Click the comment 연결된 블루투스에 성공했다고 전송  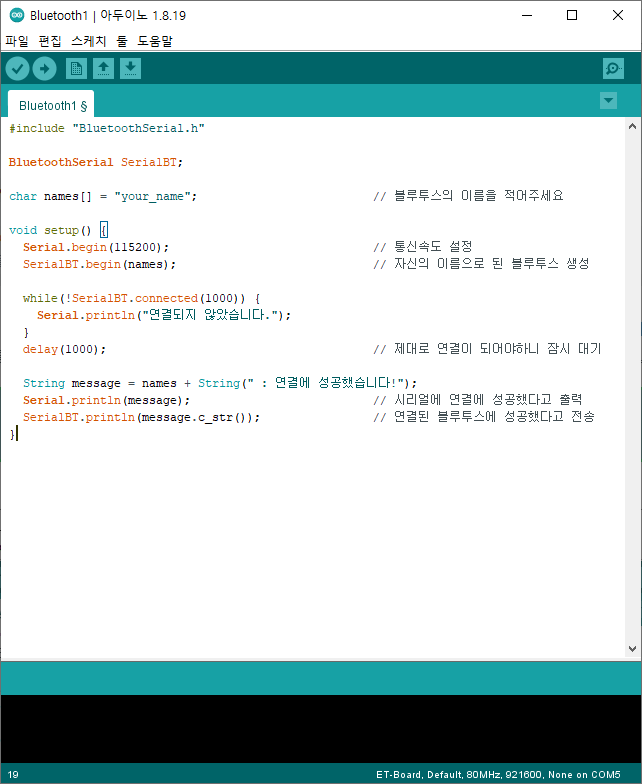click(x=484, y=416)
